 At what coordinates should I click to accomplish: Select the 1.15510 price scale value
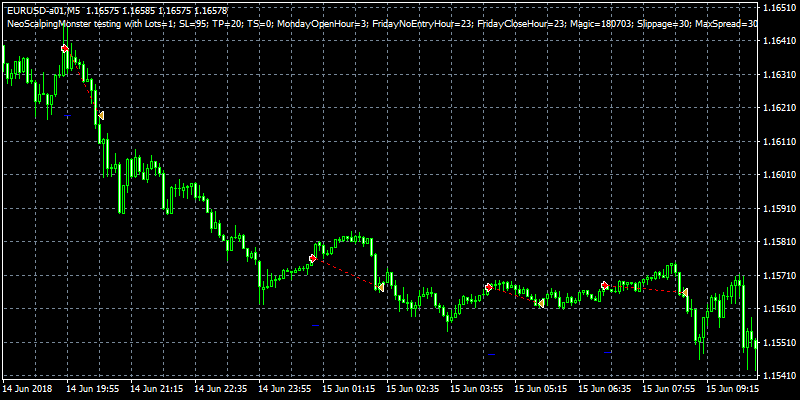[x=778, y=342]
